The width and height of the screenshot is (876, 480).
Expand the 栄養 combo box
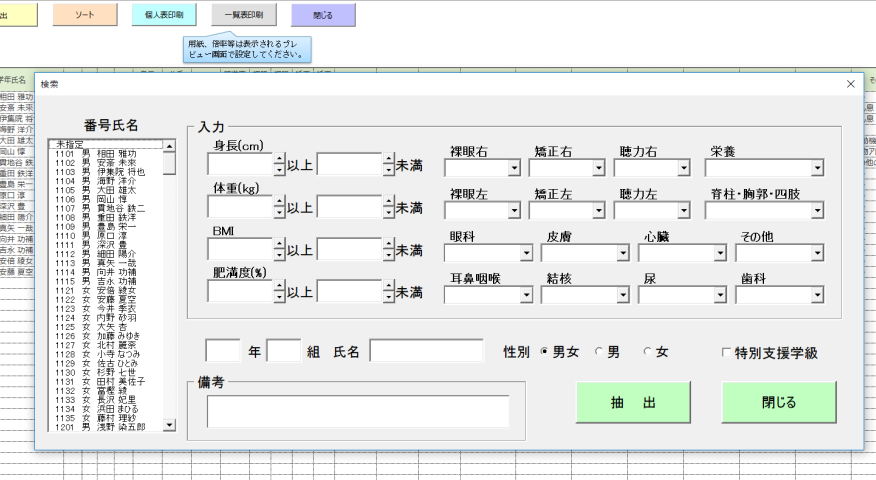point(817,169)
